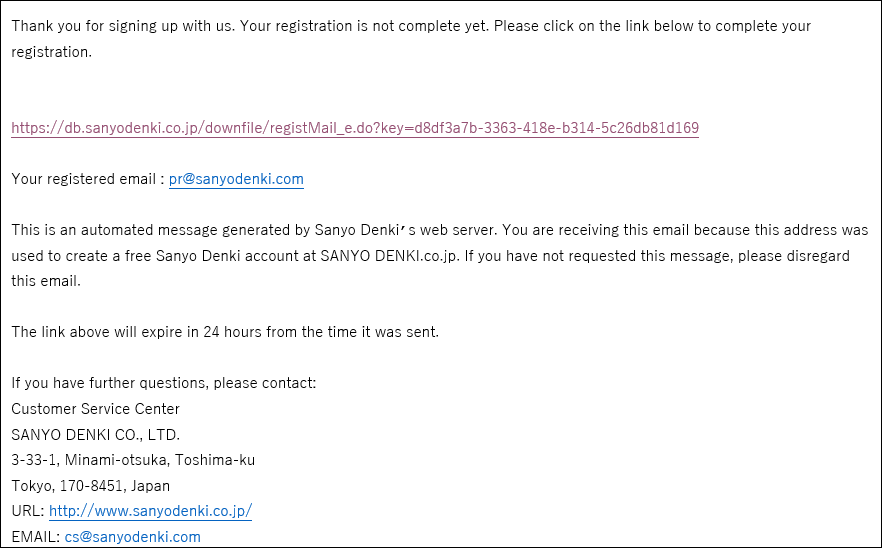Screen dimensions: 882x548
Task: Click the "Customer Service Center" line
Action: pos(96,409)
